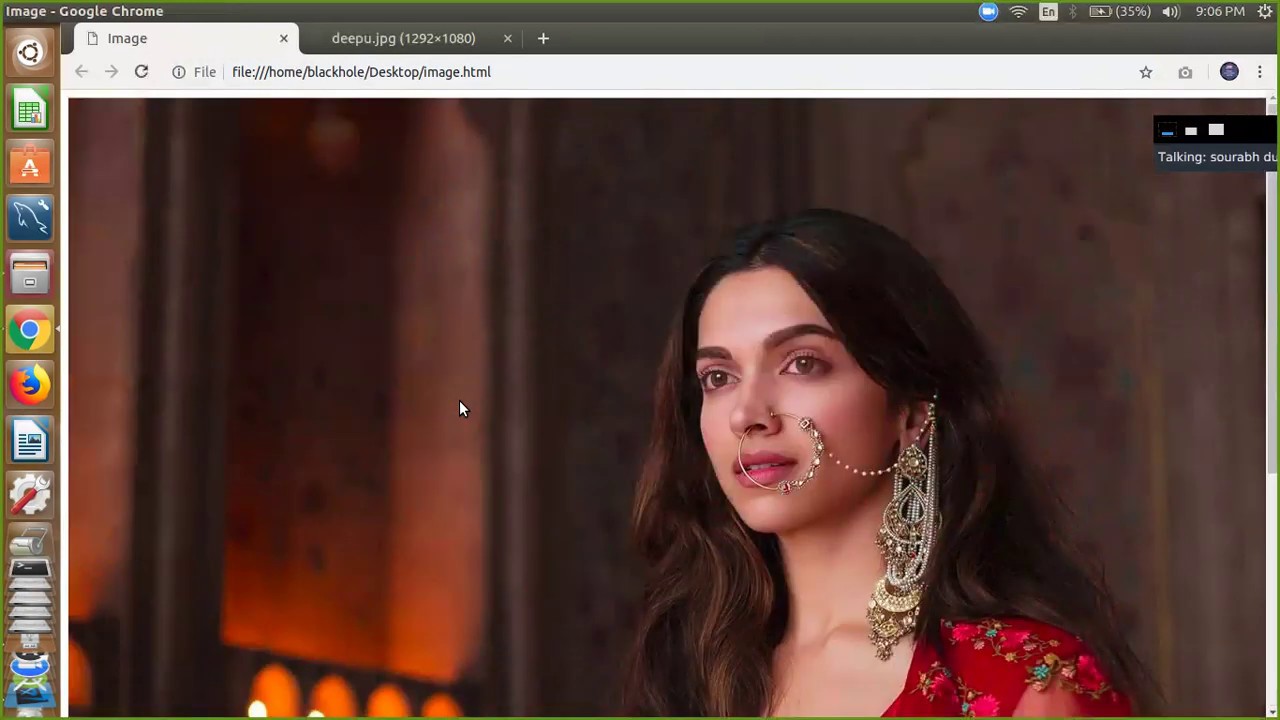
Task: Open the battery (35%) indicator
Action: click(1119, 12)
